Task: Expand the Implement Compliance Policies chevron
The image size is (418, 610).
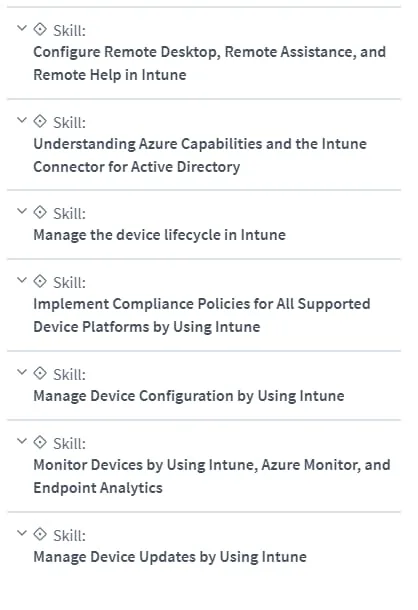Action: (x=22, y=280)
